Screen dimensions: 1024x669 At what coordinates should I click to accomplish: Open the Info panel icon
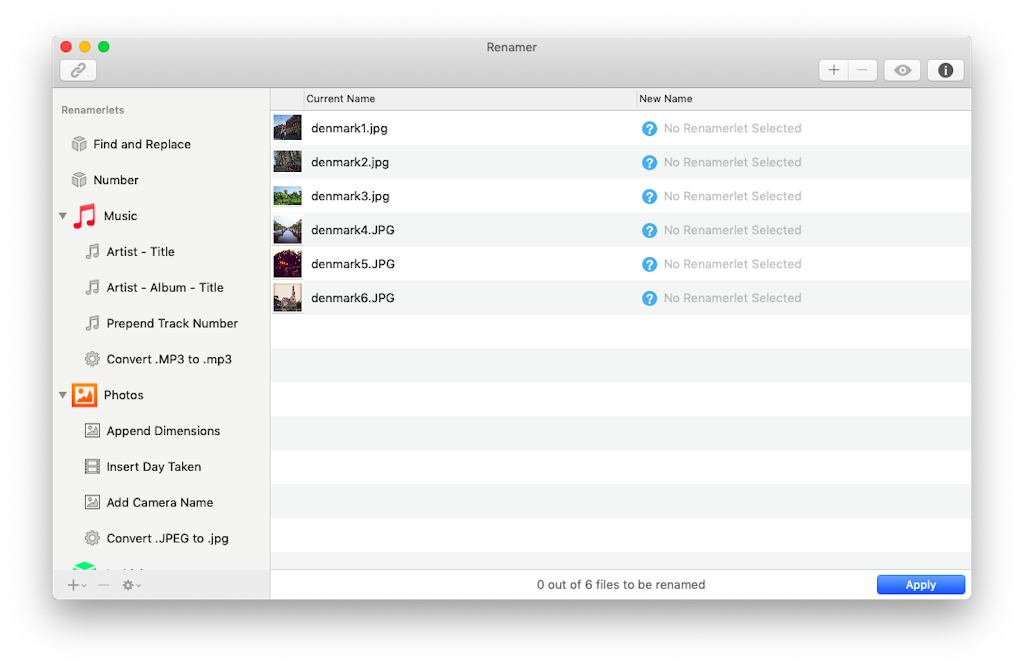pos(944,70)
